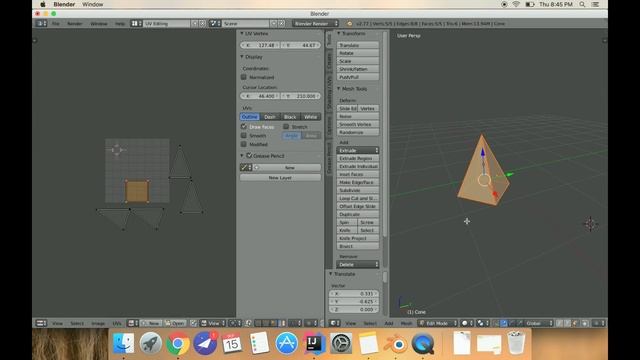The height and width of the screenshot is (360, 640).
Task: Open the UV editor type selector icon
Action: pos(42,323)
